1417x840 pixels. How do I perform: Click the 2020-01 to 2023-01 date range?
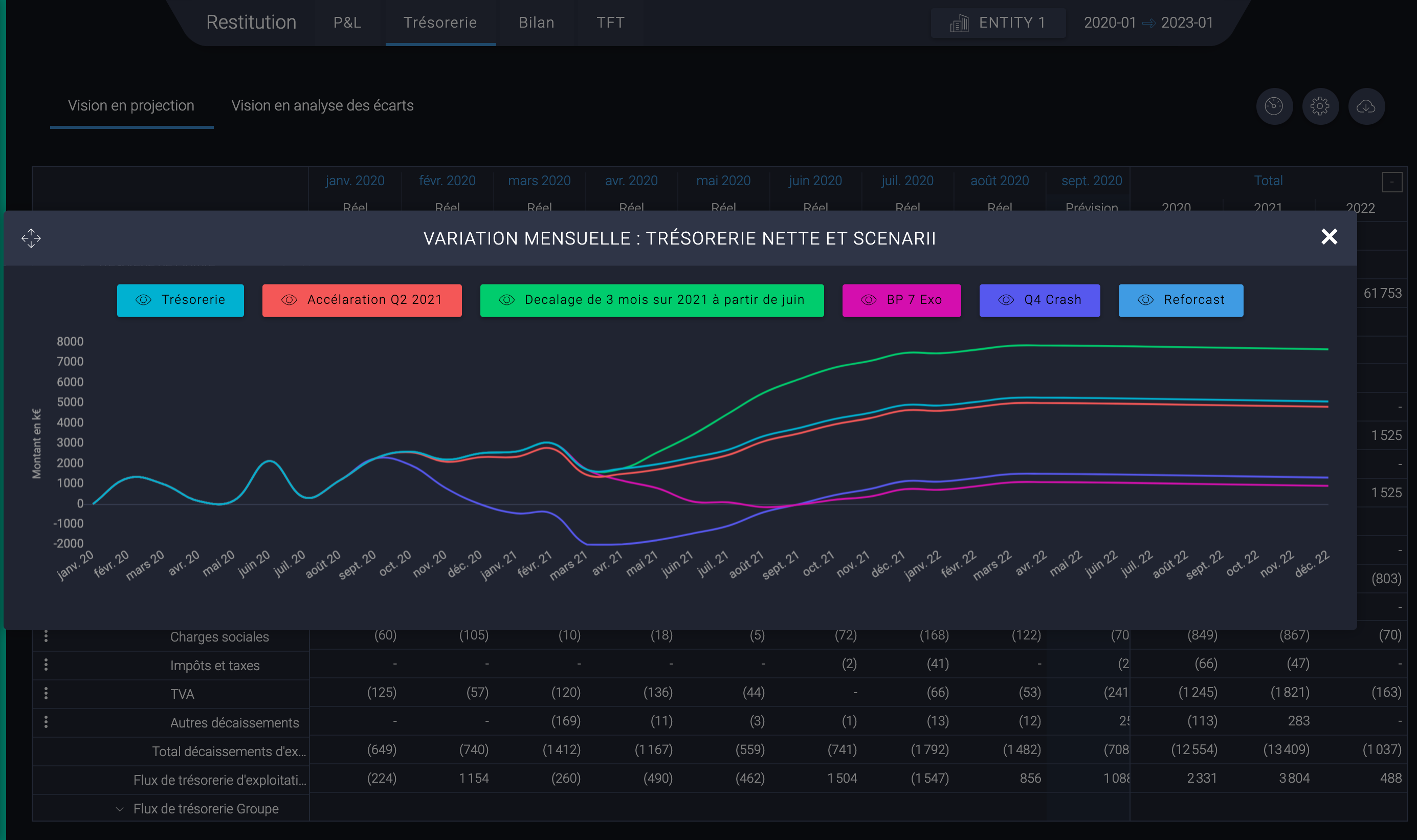(x=1148, y=23)
